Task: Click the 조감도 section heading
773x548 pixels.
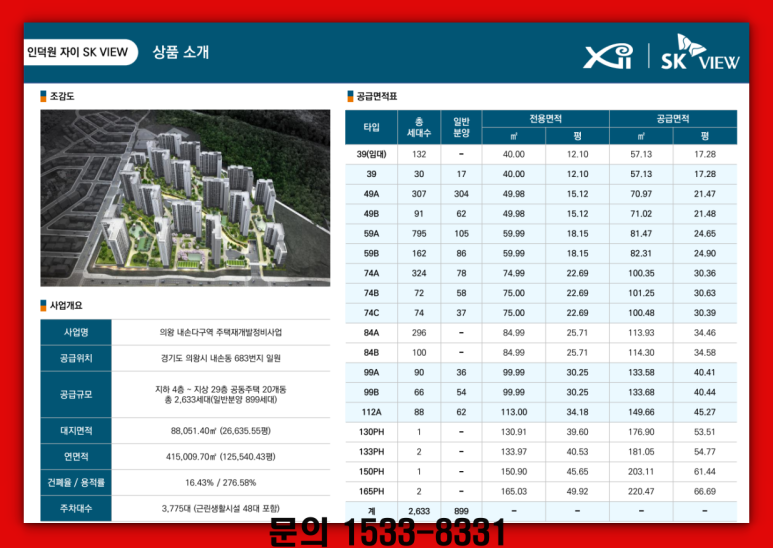Action: (x=62, y=96)
